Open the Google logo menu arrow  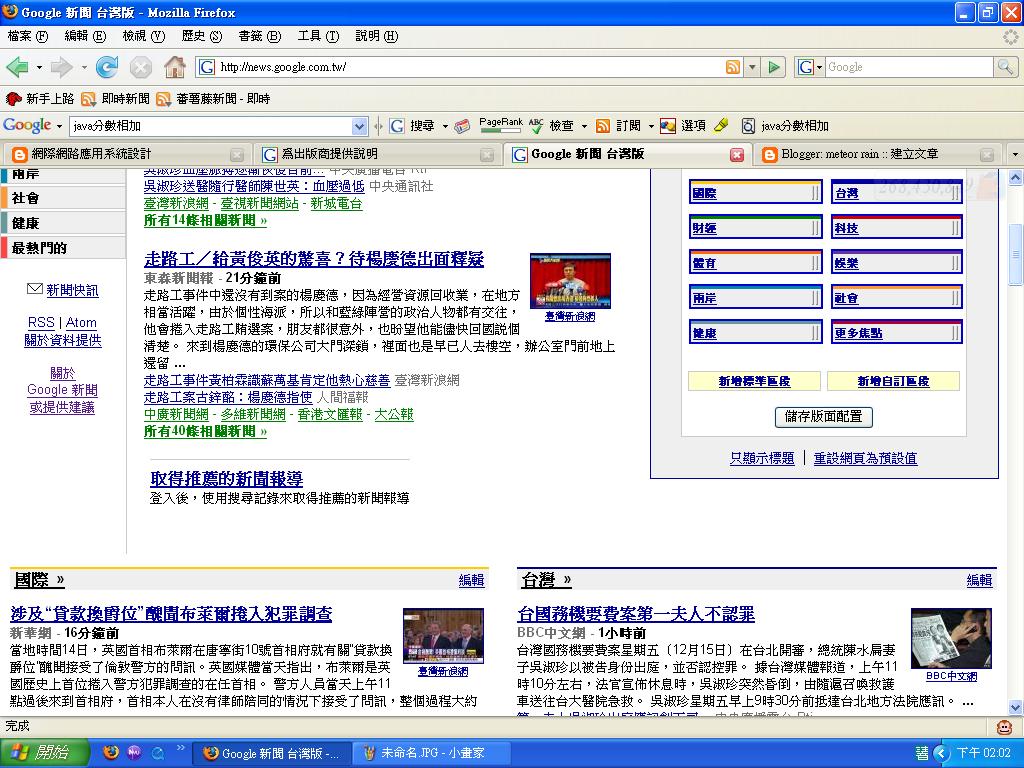pos(59,126)
